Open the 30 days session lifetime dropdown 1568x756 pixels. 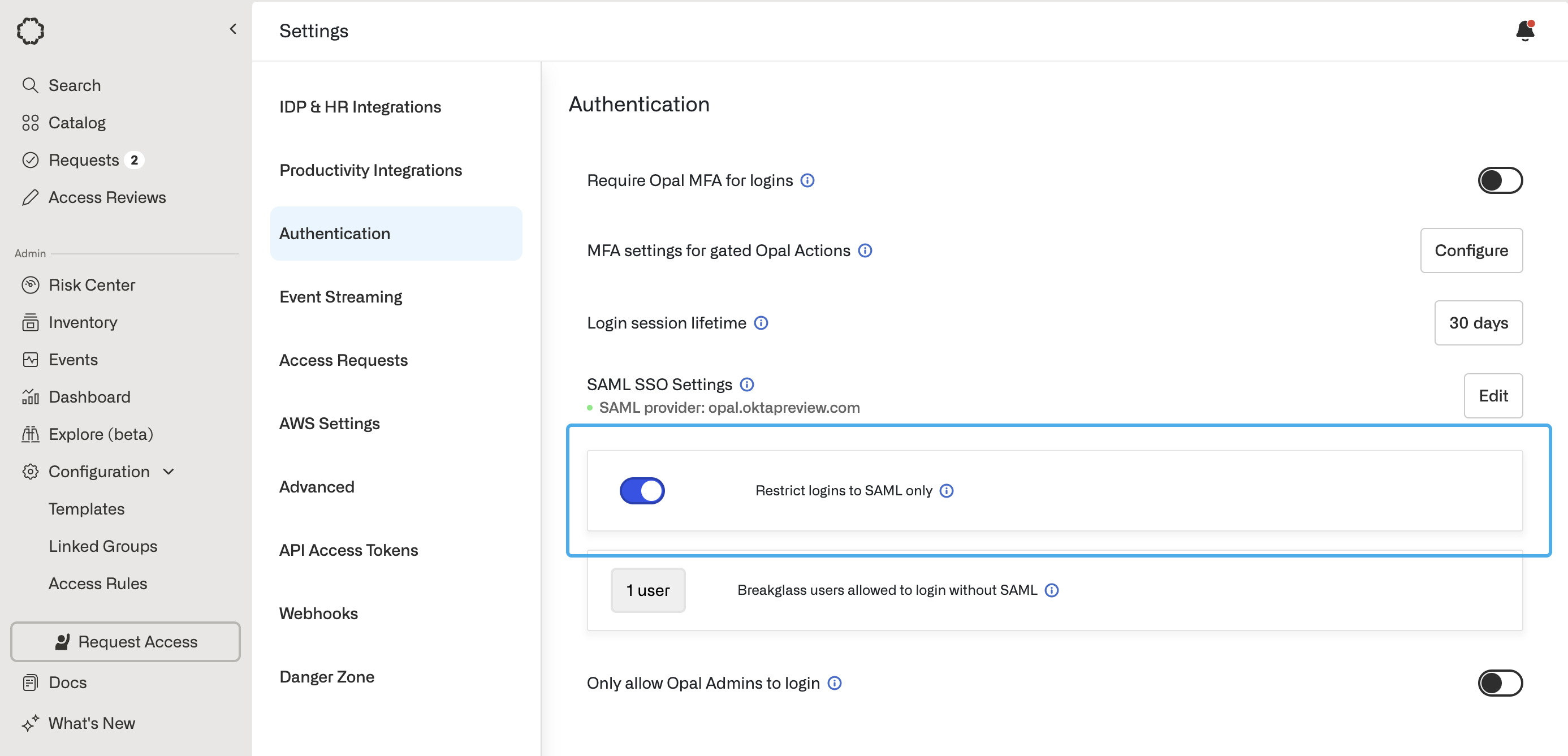pos(1478,323)
